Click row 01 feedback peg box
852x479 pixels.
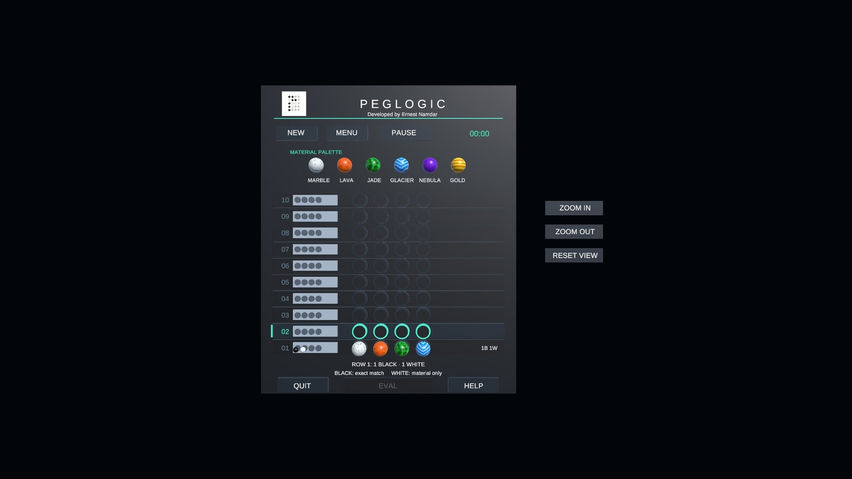pyautogui.click(x=315, y=348)
